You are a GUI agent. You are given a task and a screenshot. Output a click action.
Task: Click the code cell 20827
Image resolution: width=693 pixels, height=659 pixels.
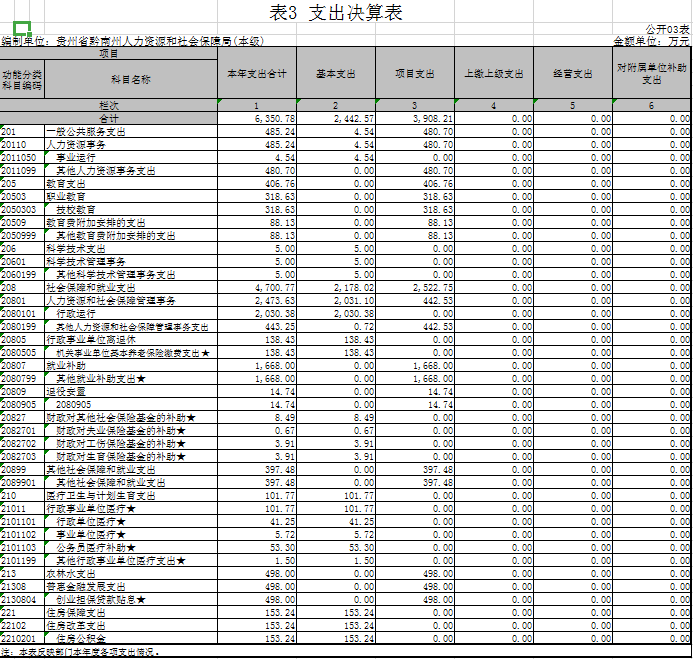point(22,417)
